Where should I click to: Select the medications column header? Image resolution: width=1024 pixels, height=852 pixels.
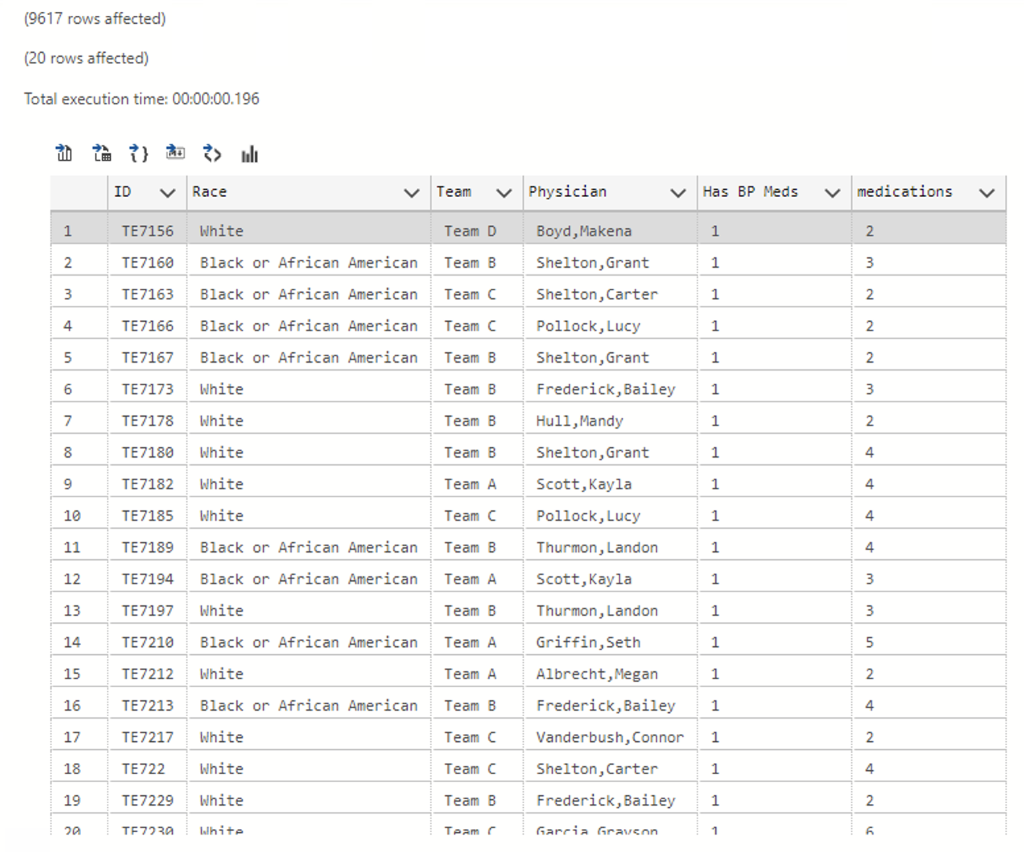coord(929,193)
